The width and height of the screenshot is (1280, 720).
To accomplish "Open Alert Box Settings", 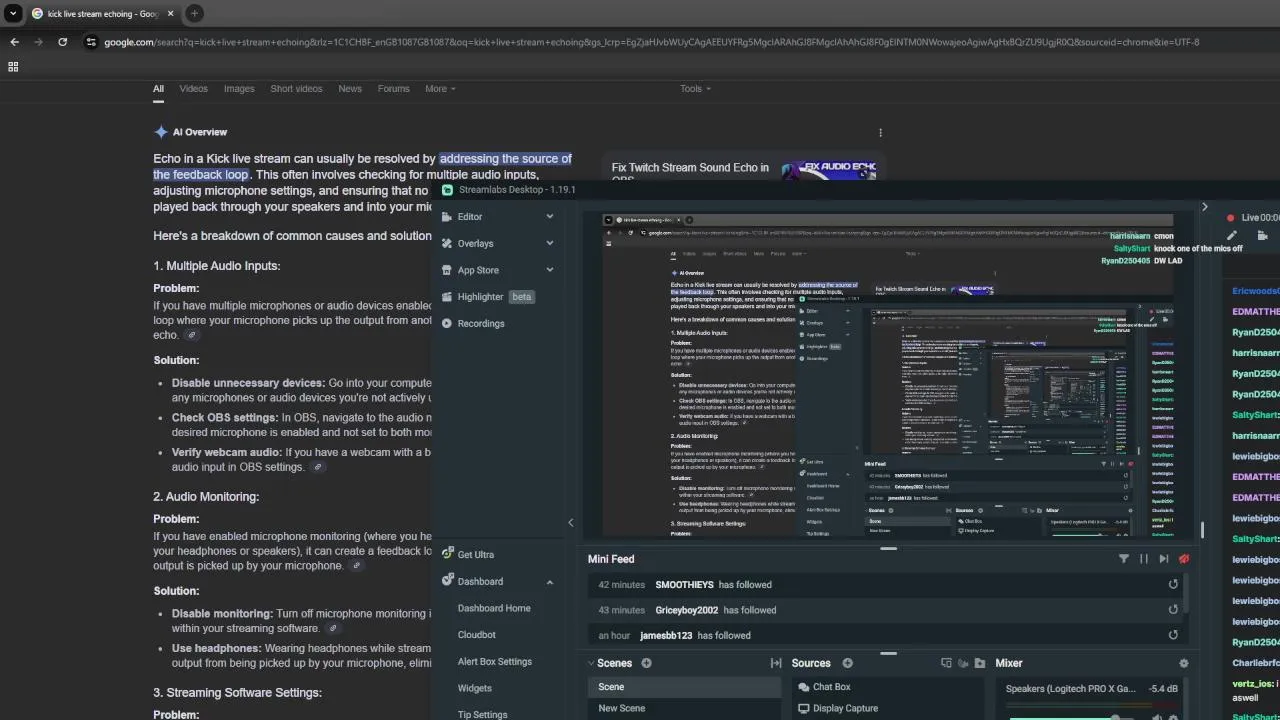I will pos(495,662).
